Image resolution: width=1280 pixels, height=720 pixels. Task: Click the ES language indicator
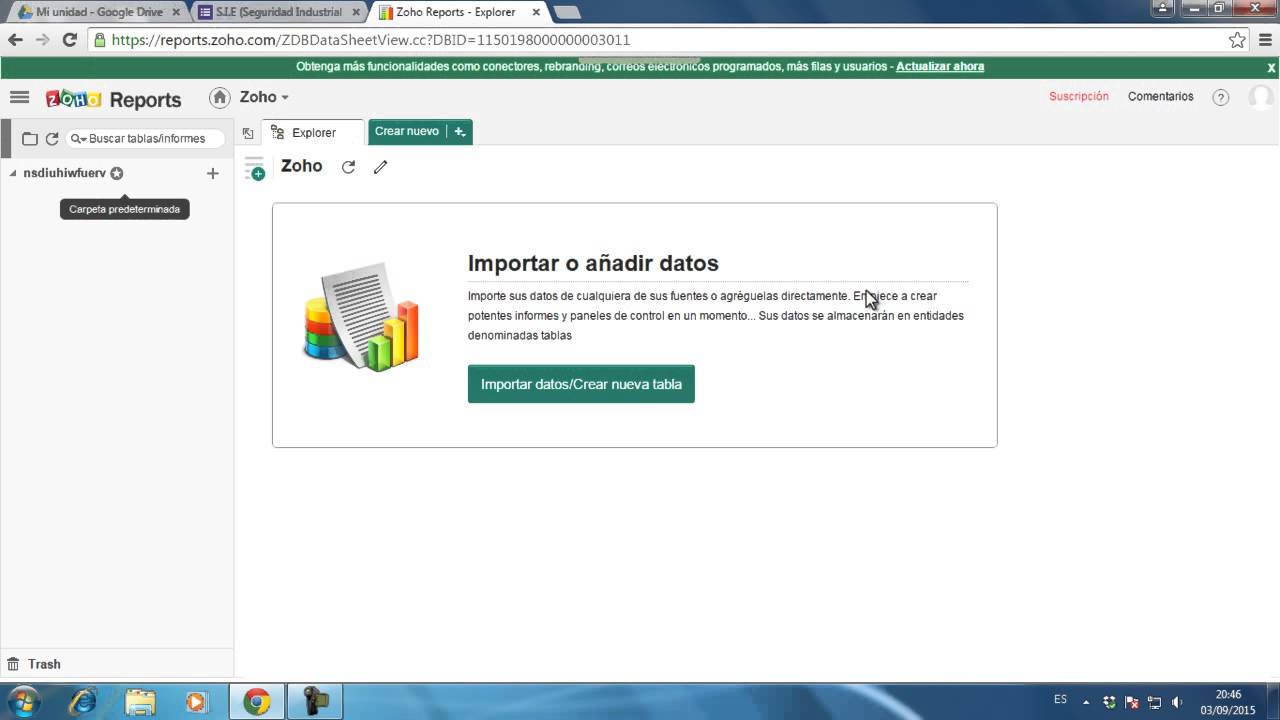click(x=1060, y=700)
